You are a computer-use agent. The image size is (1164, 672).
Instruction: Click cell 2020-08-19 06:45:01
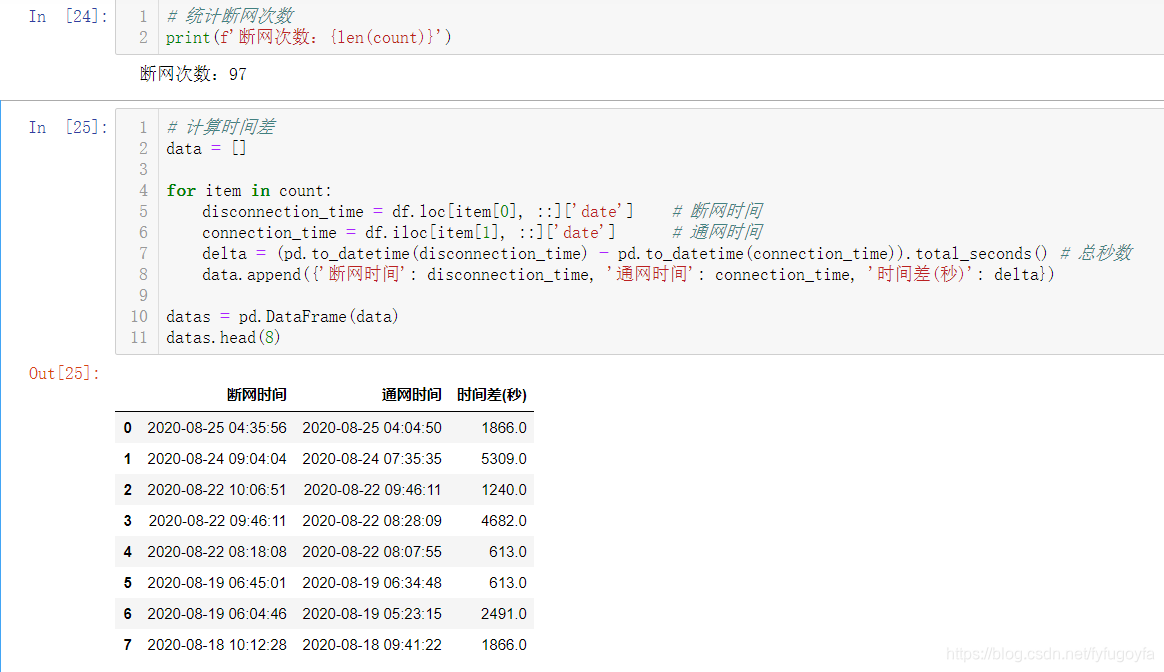(x=217, y=583)
